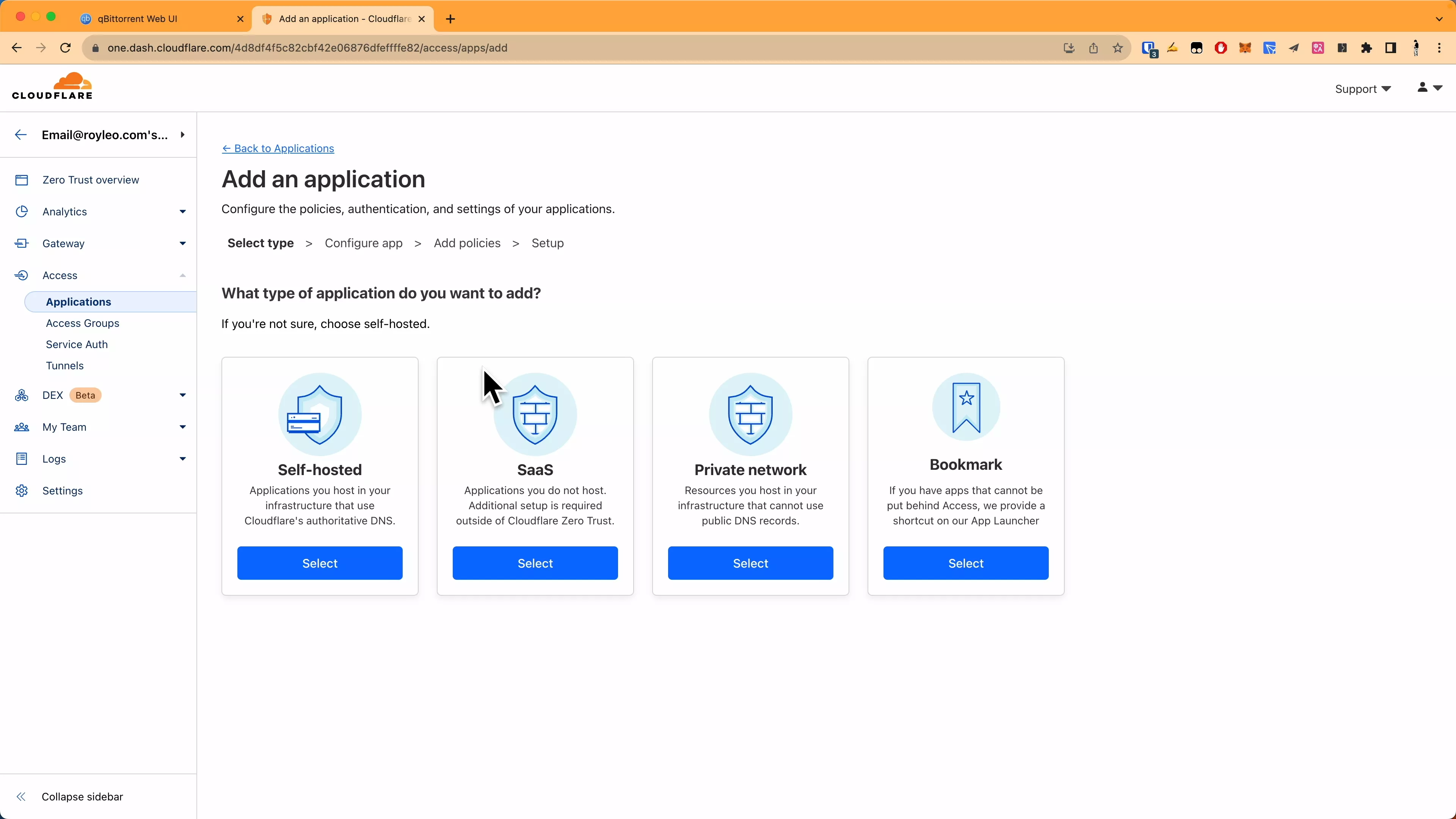
Task: Click the Access sidebar icon
Action: [x=22, y=275]
